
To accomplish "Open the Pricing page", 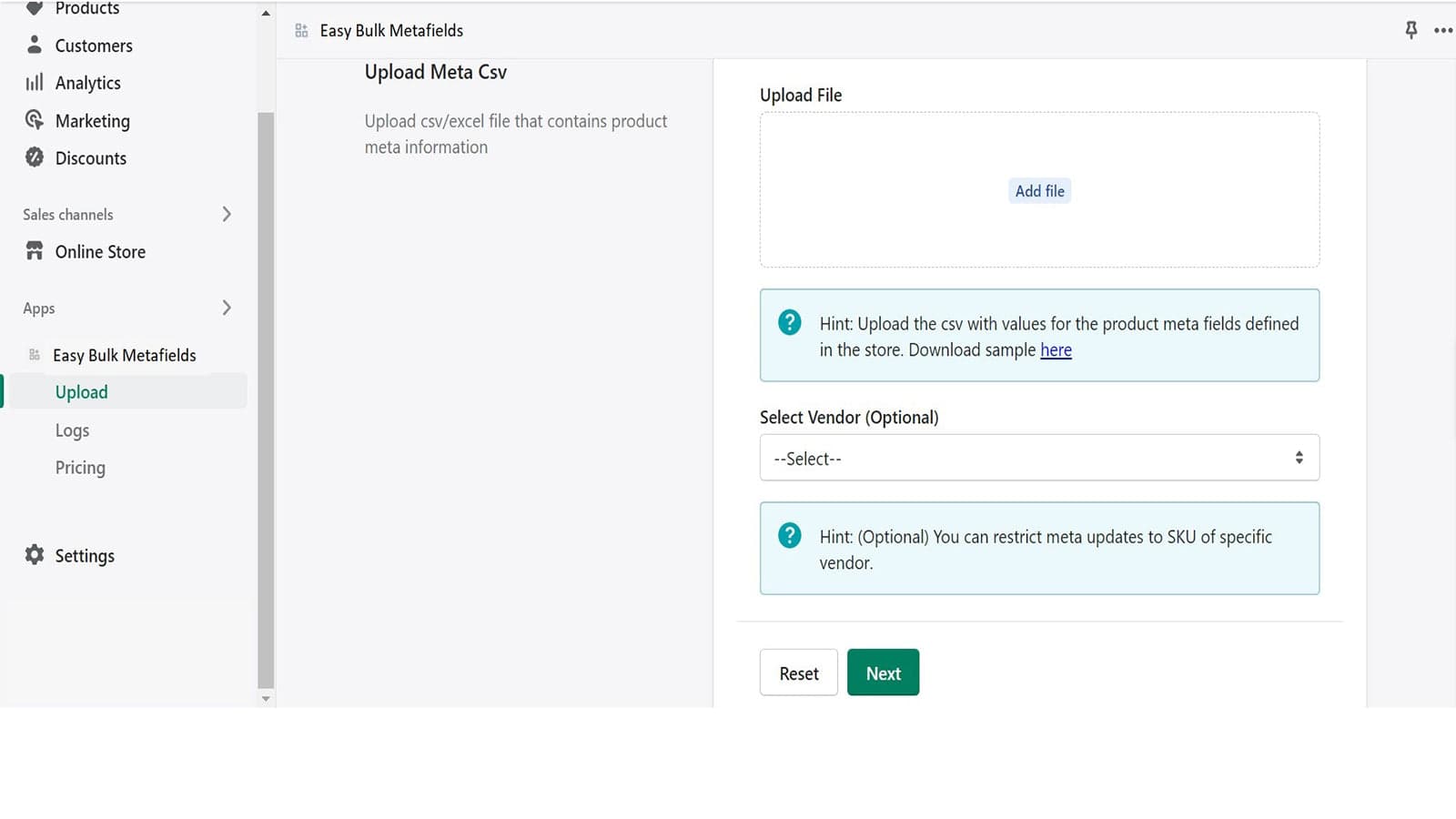I will coord(80,467).
